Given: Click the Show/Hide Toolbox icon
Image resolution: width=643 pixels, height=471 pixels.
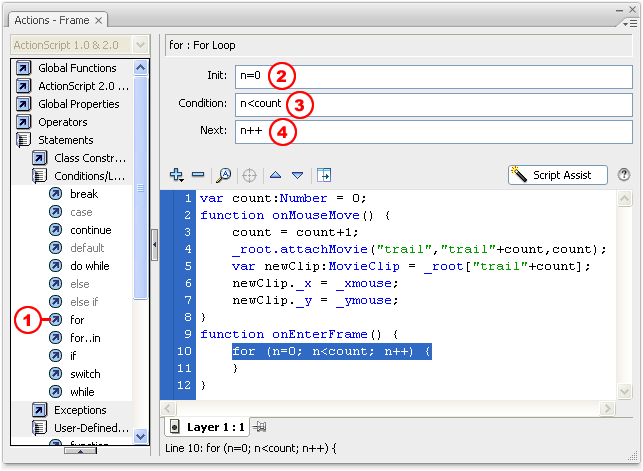Looking at the screenshot, I should pyautogui.click(x=324, y=174).
